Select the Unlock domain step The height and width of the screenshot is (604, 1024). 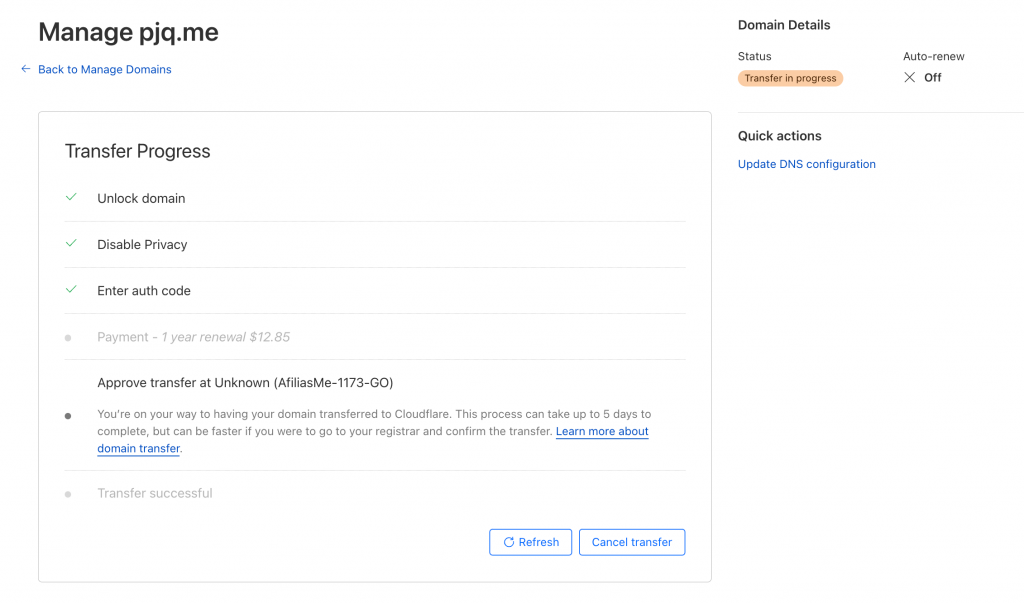pos(141,198)
